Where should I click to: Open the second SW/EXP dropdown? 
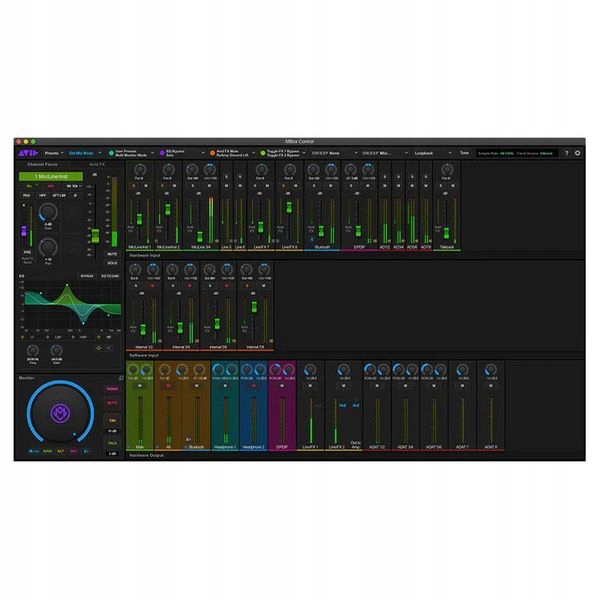[x=385, y=153]
